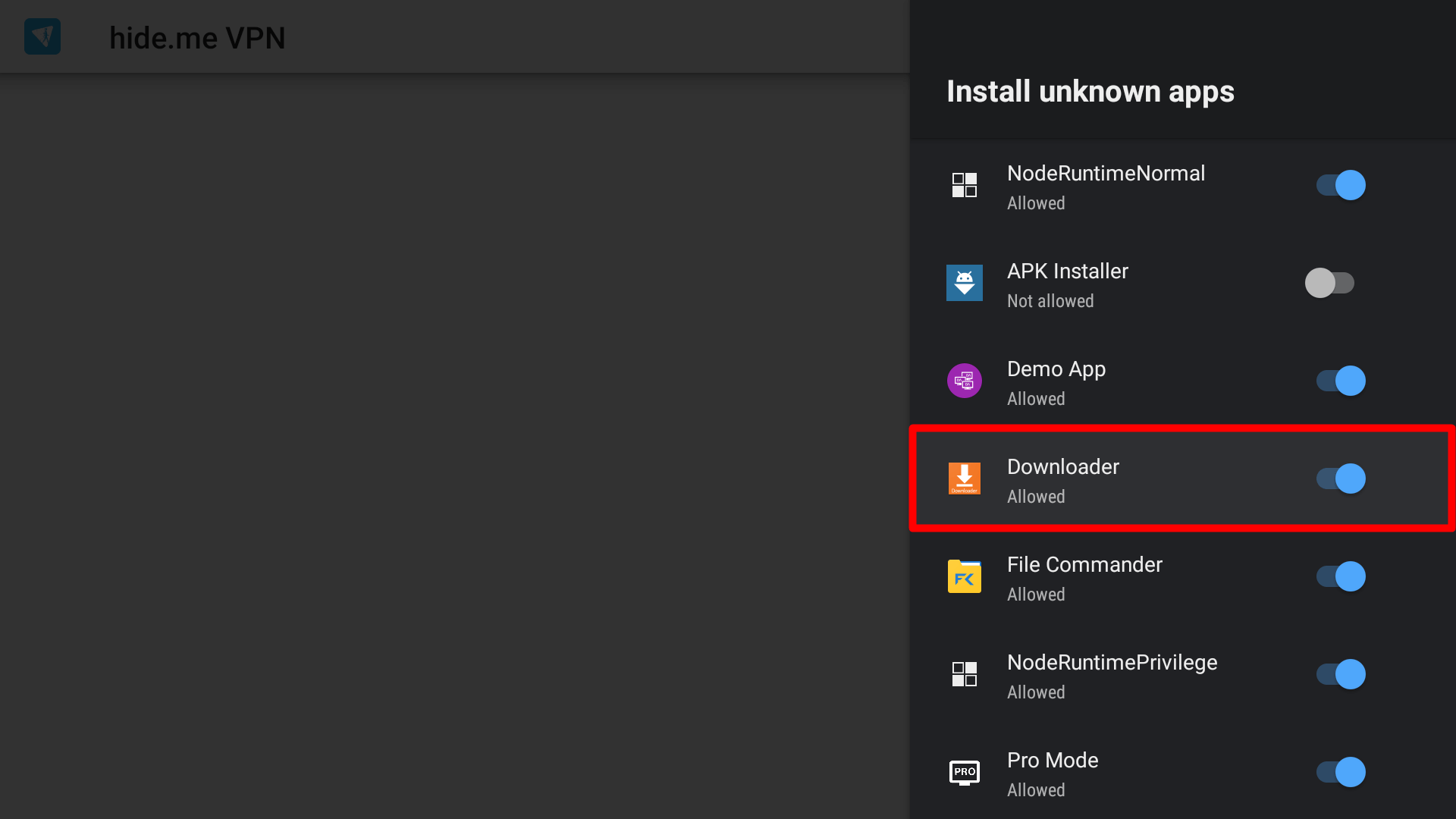Screen dimensions: 1456x819
Task: Switch off File Commander permission
Action: [1341, 576]
